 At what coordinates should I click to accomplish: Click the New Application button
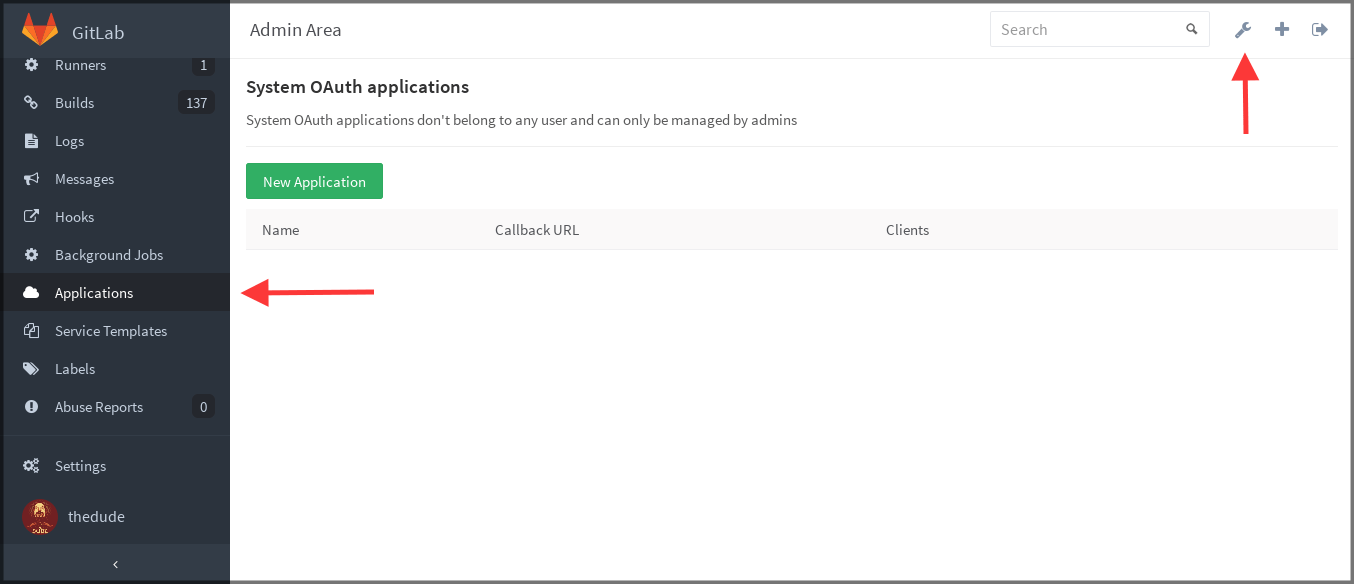(314, 181)
